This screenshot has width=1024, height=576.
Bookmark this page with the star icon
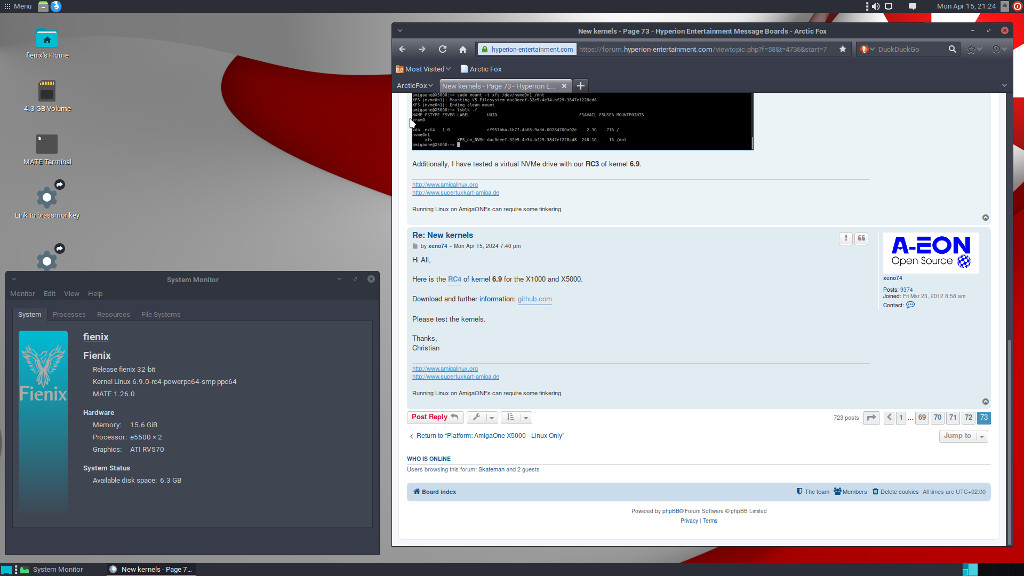[x=842, y=49]
